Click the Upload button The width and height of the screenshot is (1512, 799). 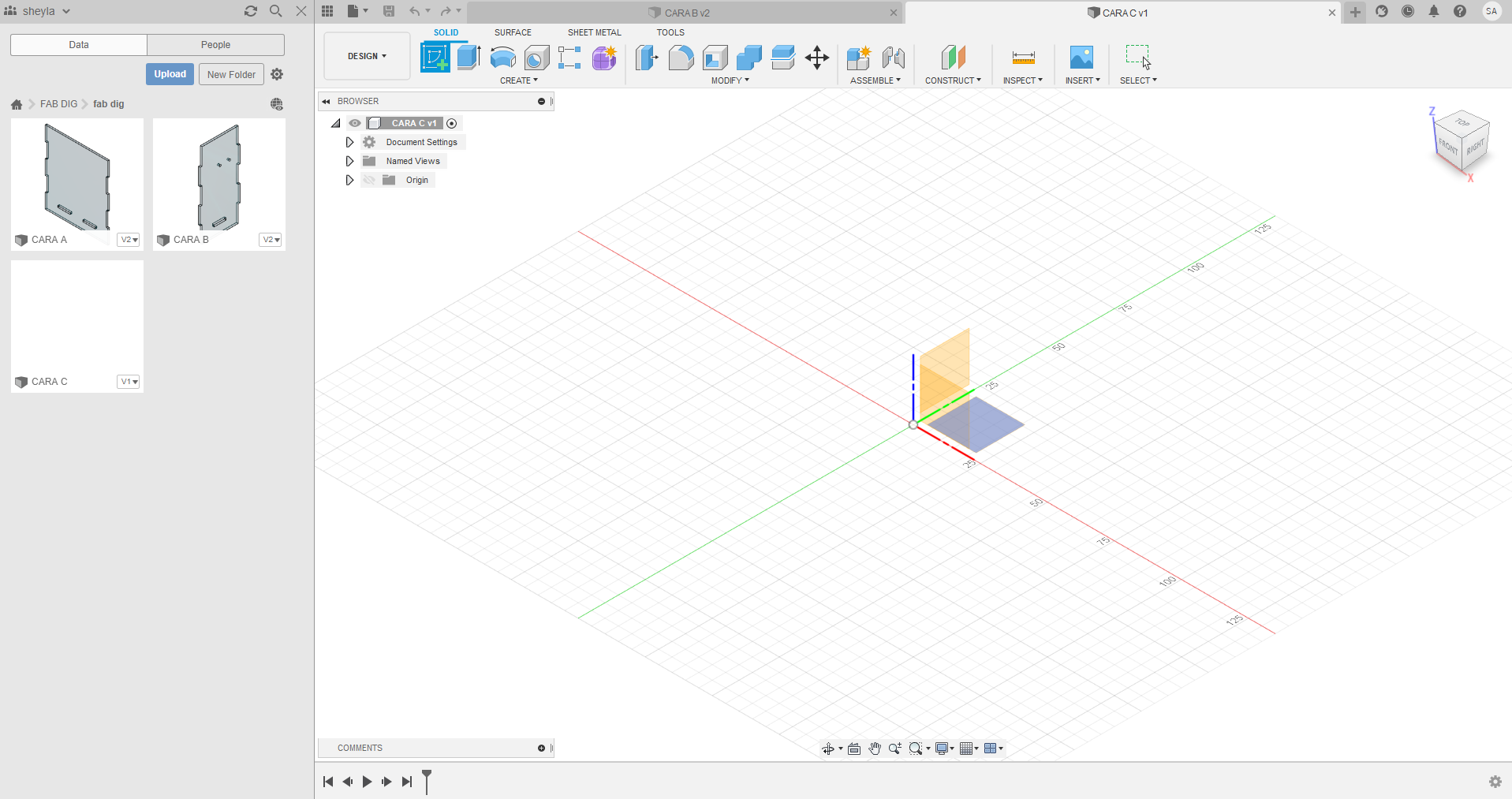(170, 74)
